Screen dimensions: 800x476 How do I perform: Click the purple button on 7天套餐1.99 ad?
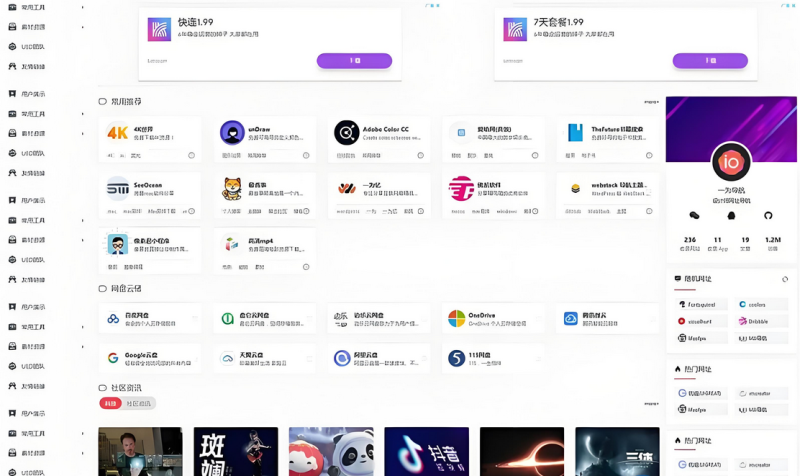pyautogui.click(x=710, y=61)
